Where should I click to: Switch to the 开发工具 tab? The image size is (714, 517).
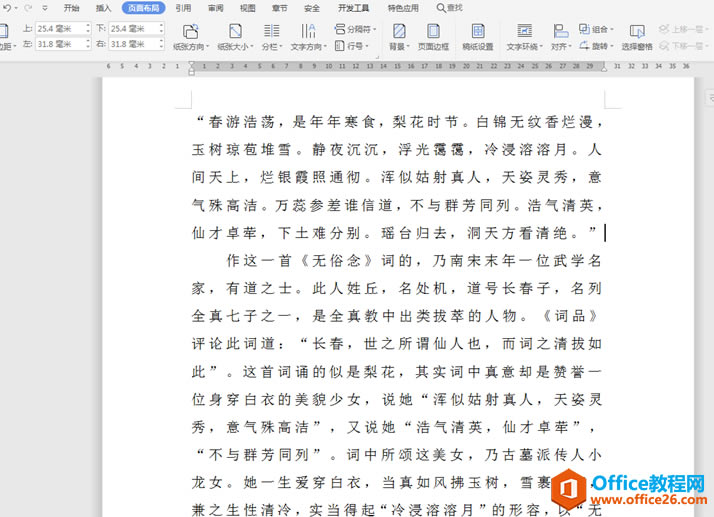pyautogui.click(x=353, y=8)
